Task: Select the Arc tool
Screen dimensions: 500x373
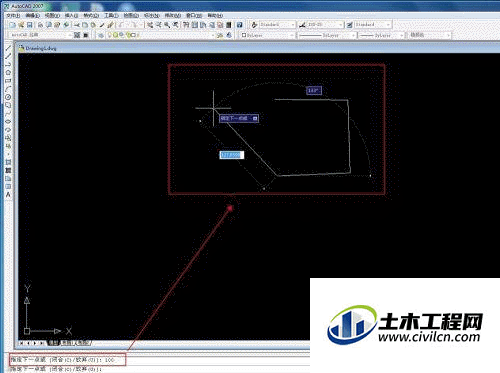Action: 8,89
